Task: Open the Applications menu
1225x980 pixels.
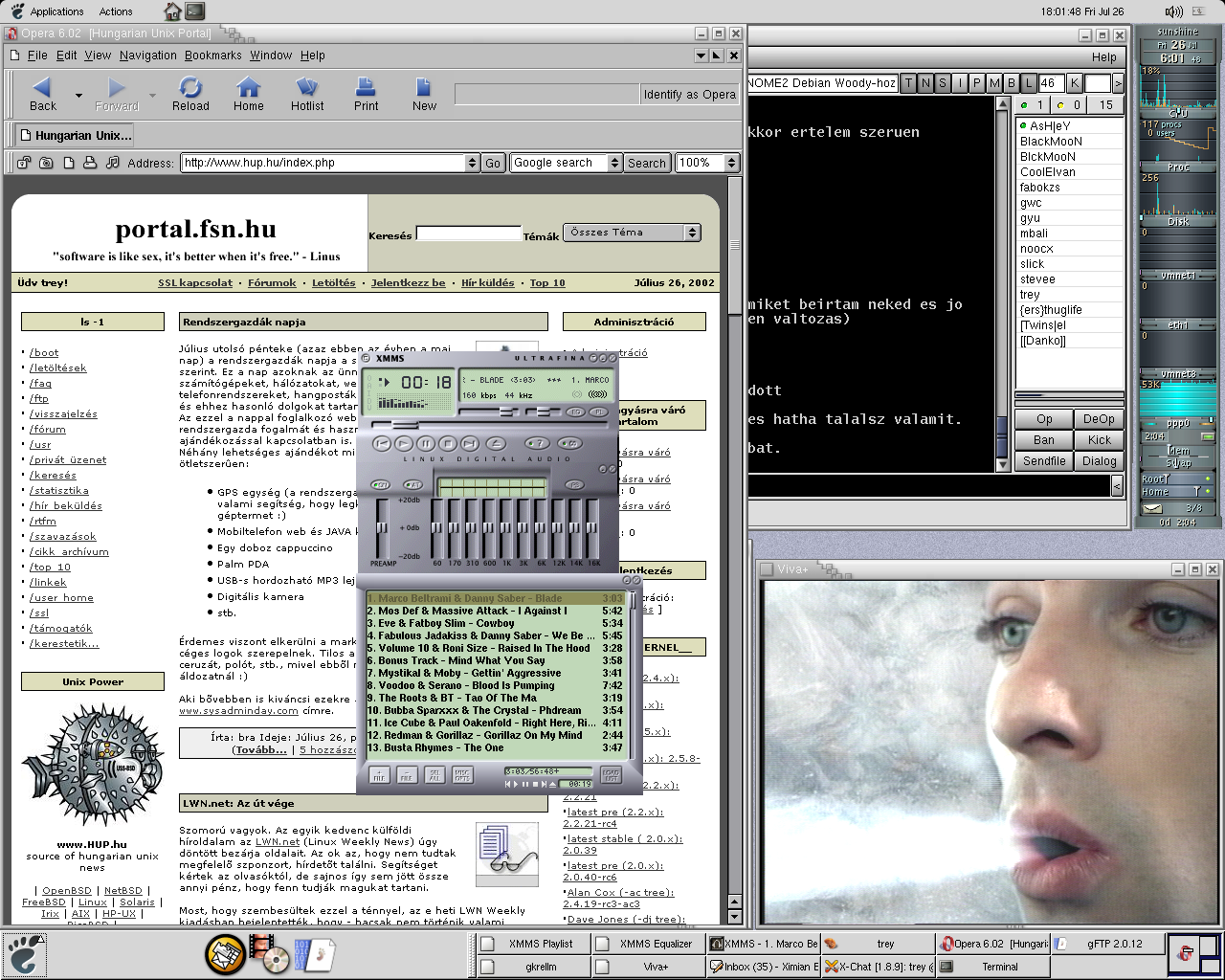Action: pos(56,11)
